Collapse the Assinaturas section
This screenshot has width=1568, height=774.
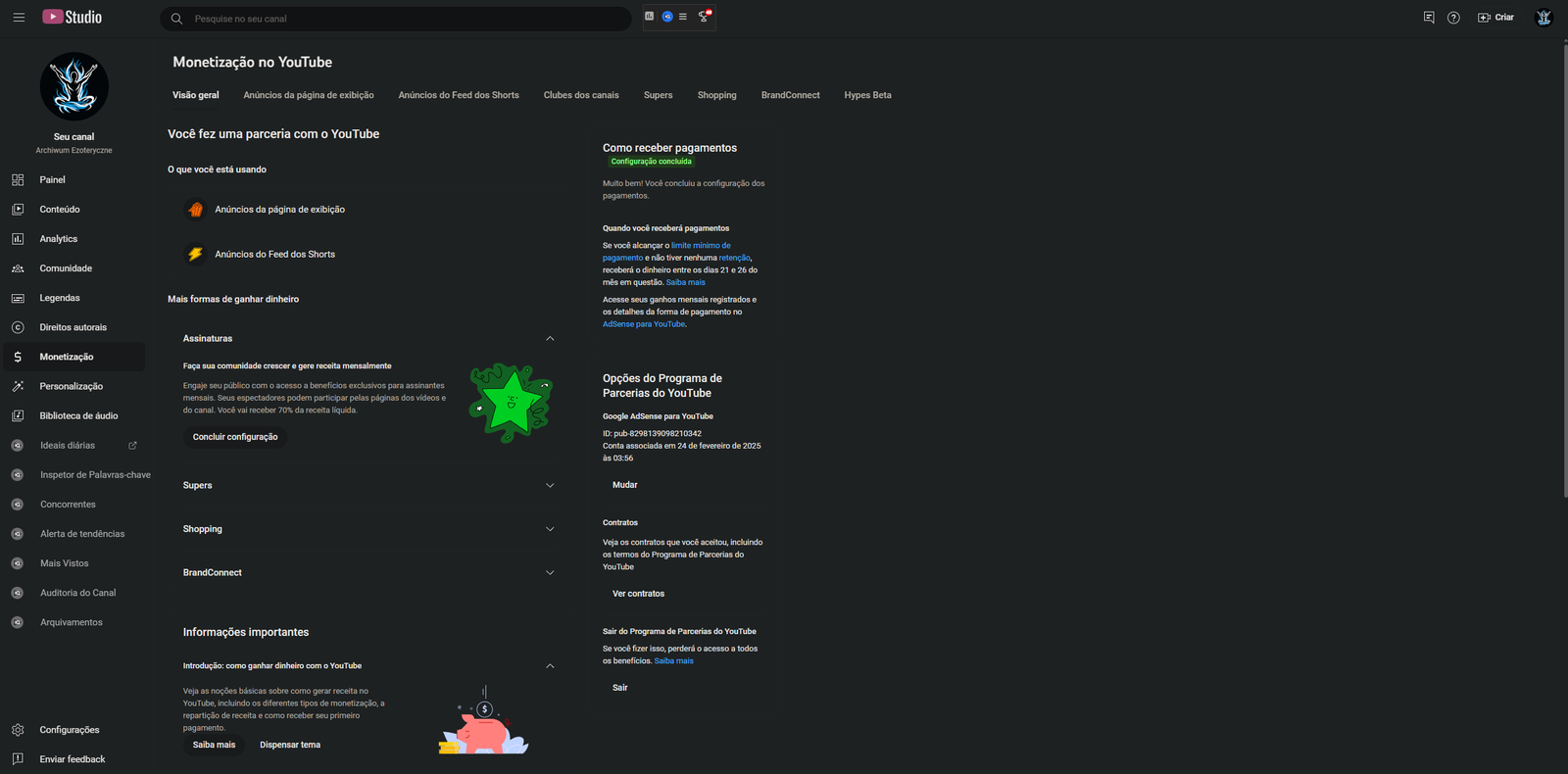pos(550,339)
